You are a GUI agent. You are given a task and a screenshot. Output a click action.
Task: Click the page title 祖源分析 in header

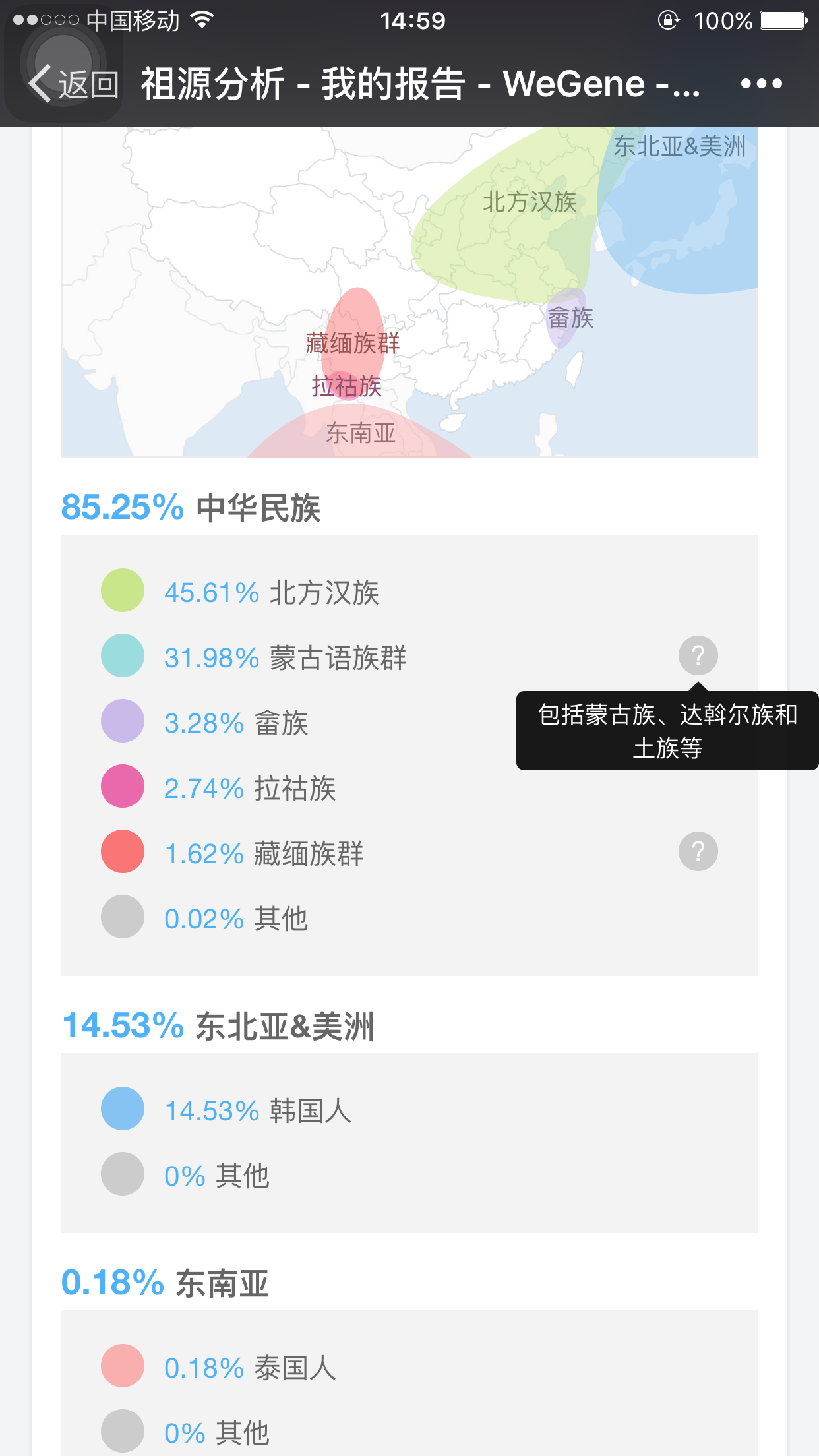tap(213, 84)
